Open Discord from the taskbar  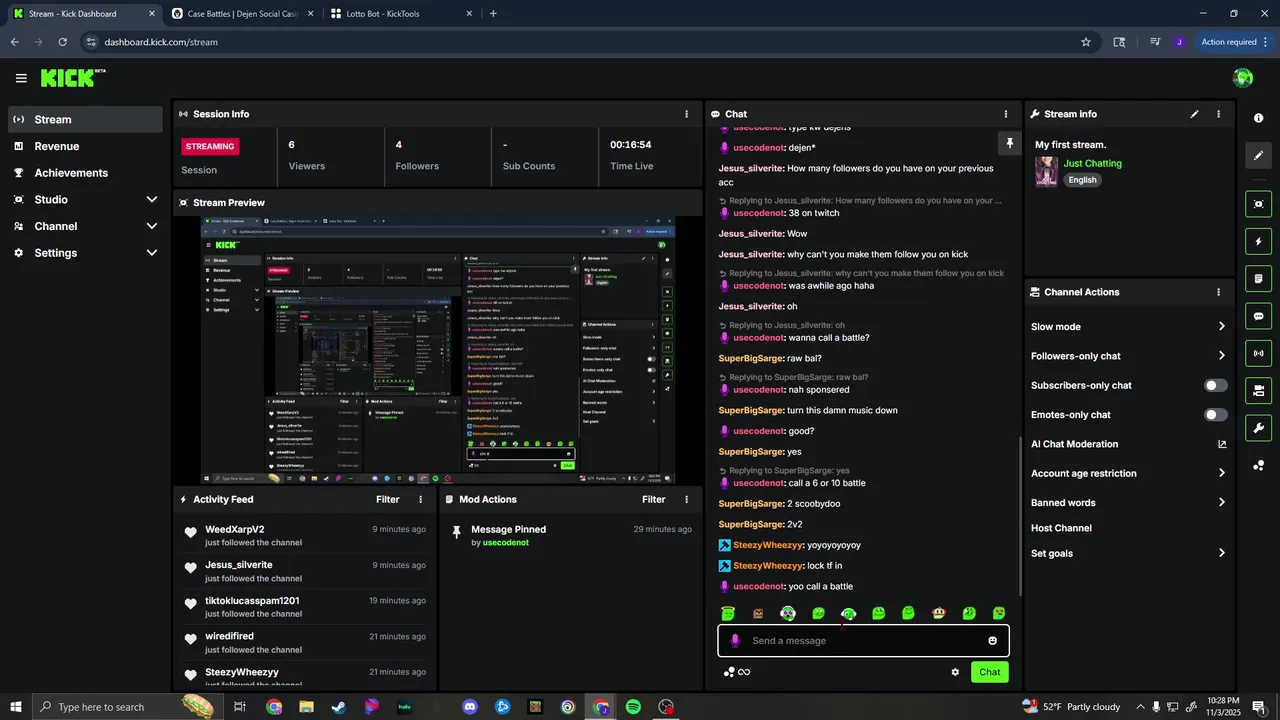click(x=470, y=707)
